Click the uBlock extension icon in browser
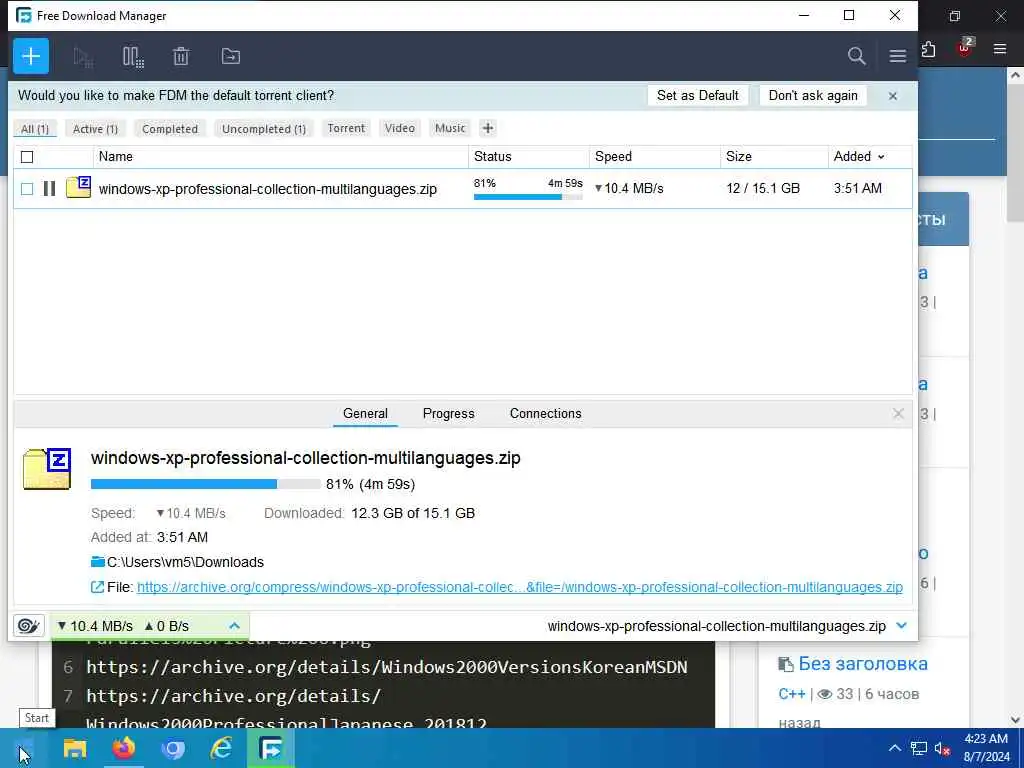Screen dimensions: 1024x768 coord(965,48)
